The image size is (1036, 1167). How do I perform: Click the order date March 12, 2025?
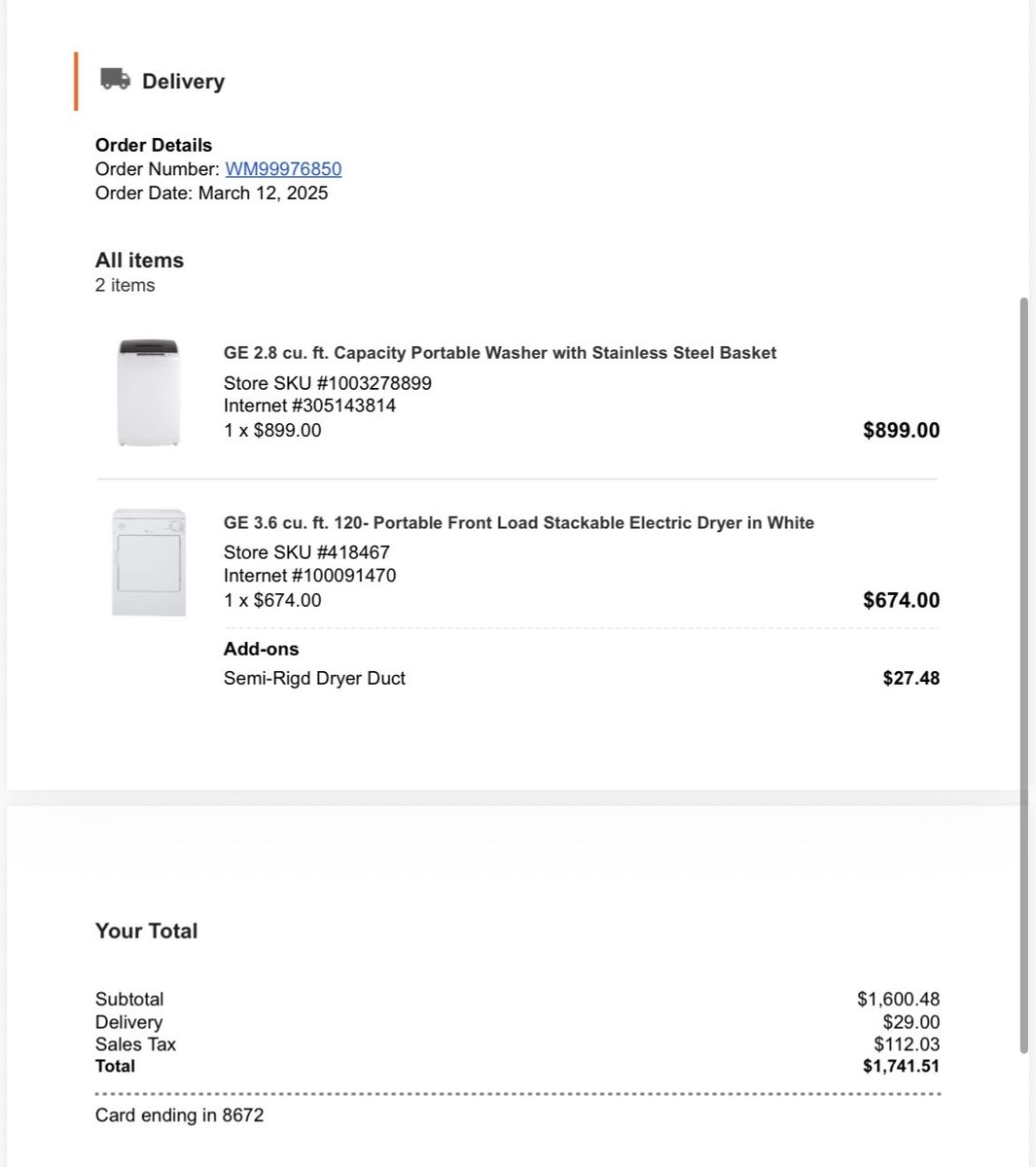pyautogui.click(x=263, y=193)
